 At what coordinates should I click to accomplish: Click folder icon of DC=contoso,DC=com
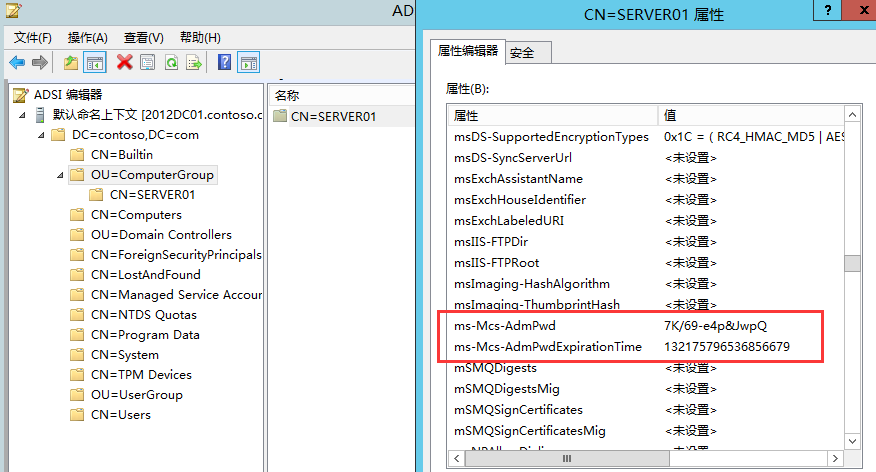pyautogui.click(x=58, y=135)
